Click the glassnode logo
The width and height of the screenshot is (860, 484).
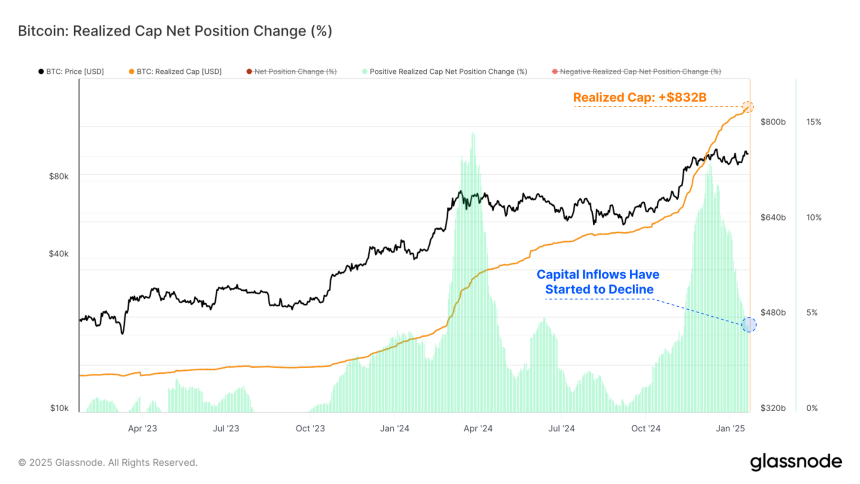click(796, 462)
